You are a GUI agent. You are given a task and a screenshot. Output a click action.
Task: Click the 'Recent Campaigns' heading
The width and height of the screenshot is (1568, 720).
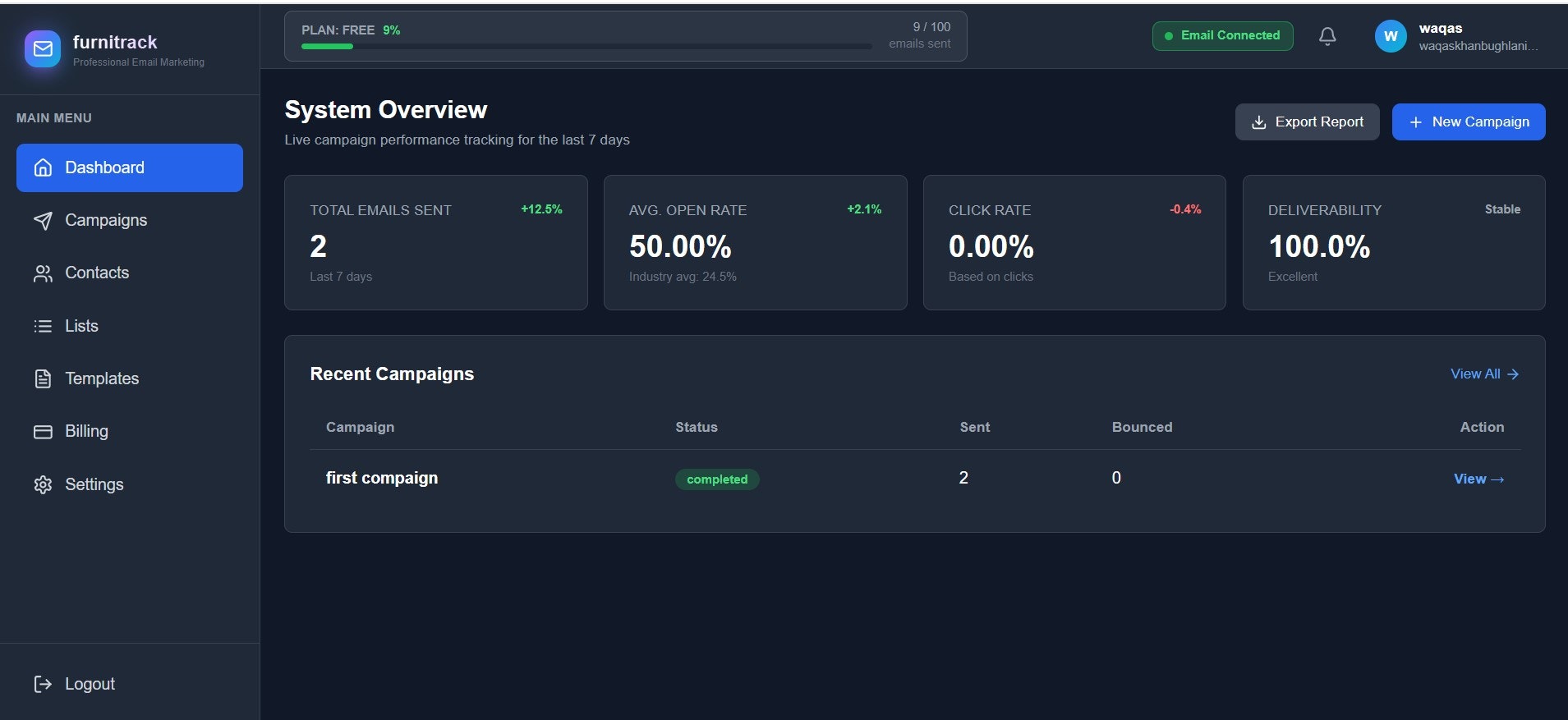click(x=392, y=374)
